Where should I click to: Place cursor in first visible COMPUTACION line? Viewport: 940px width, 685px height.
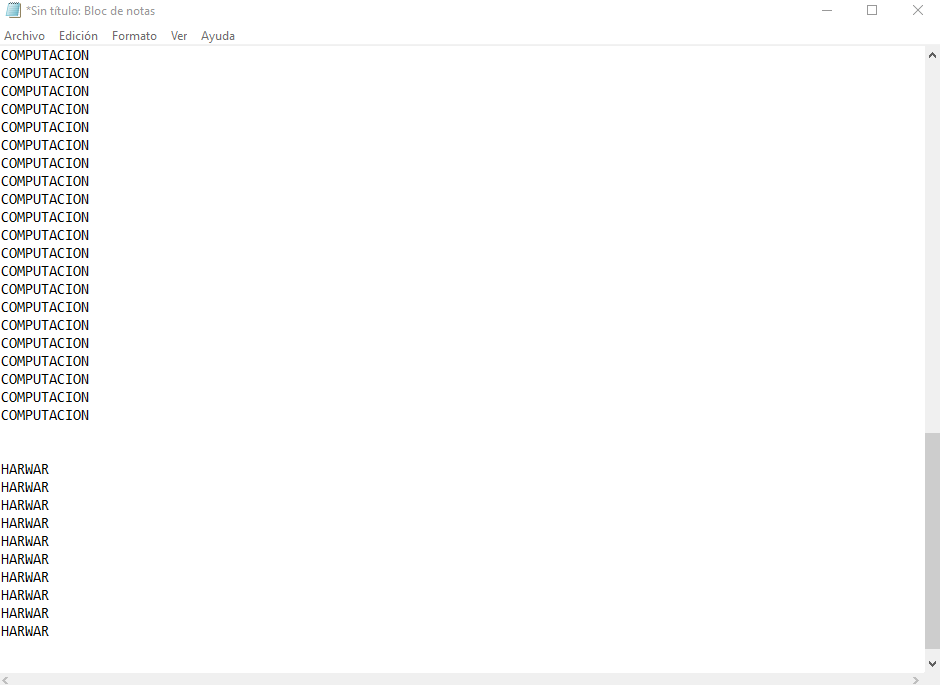pos(45,55)
